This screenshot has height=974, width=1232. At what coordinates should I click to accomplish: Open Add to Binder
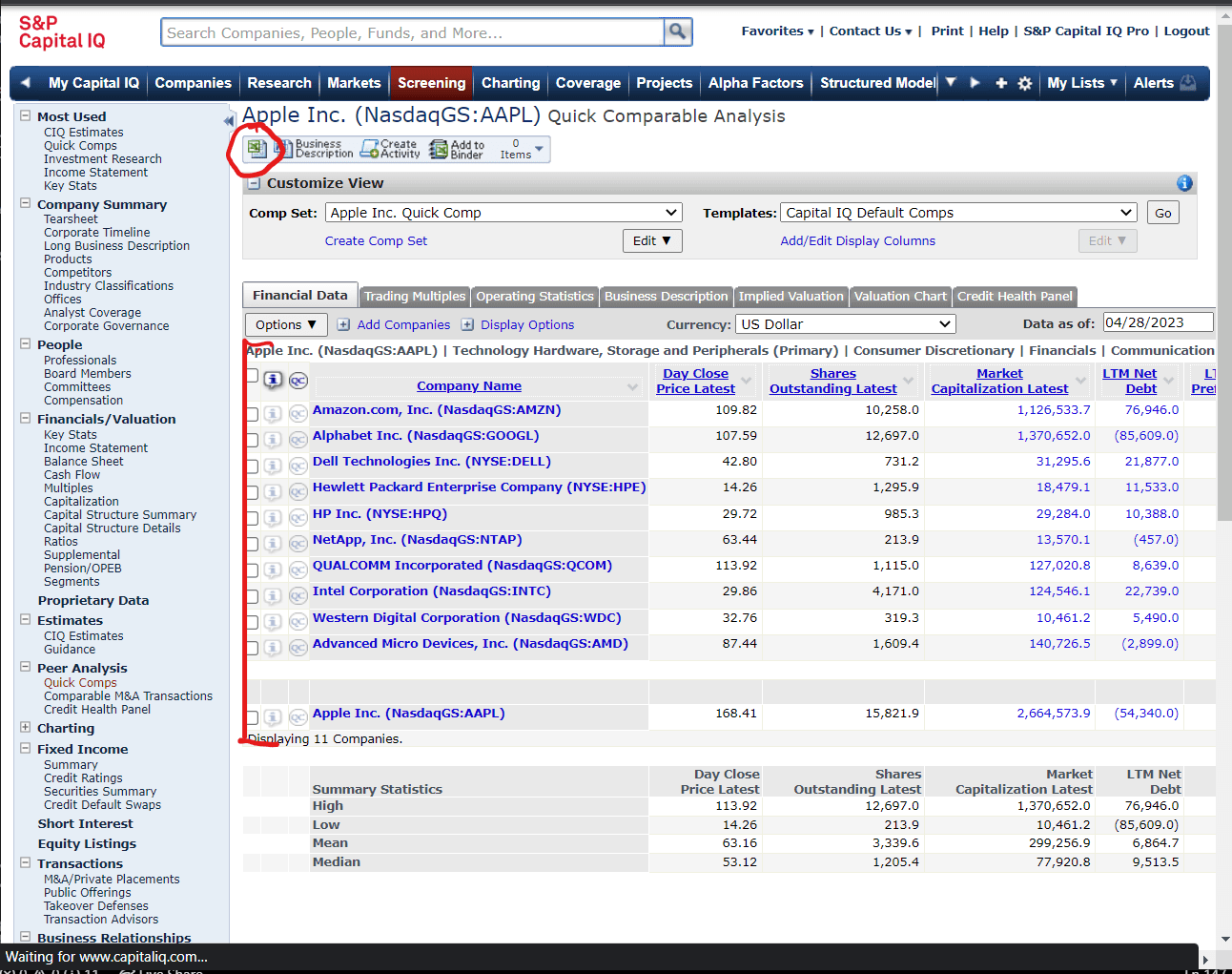click(438, 148)
